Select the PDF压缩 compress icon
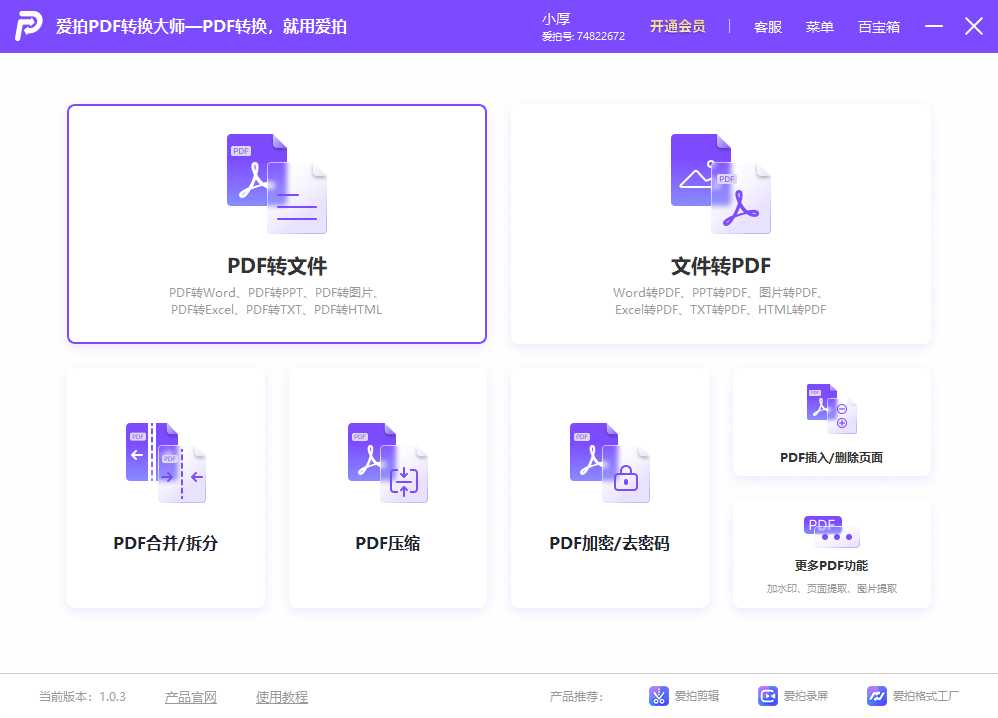The image size is (998, 718). 388,463
